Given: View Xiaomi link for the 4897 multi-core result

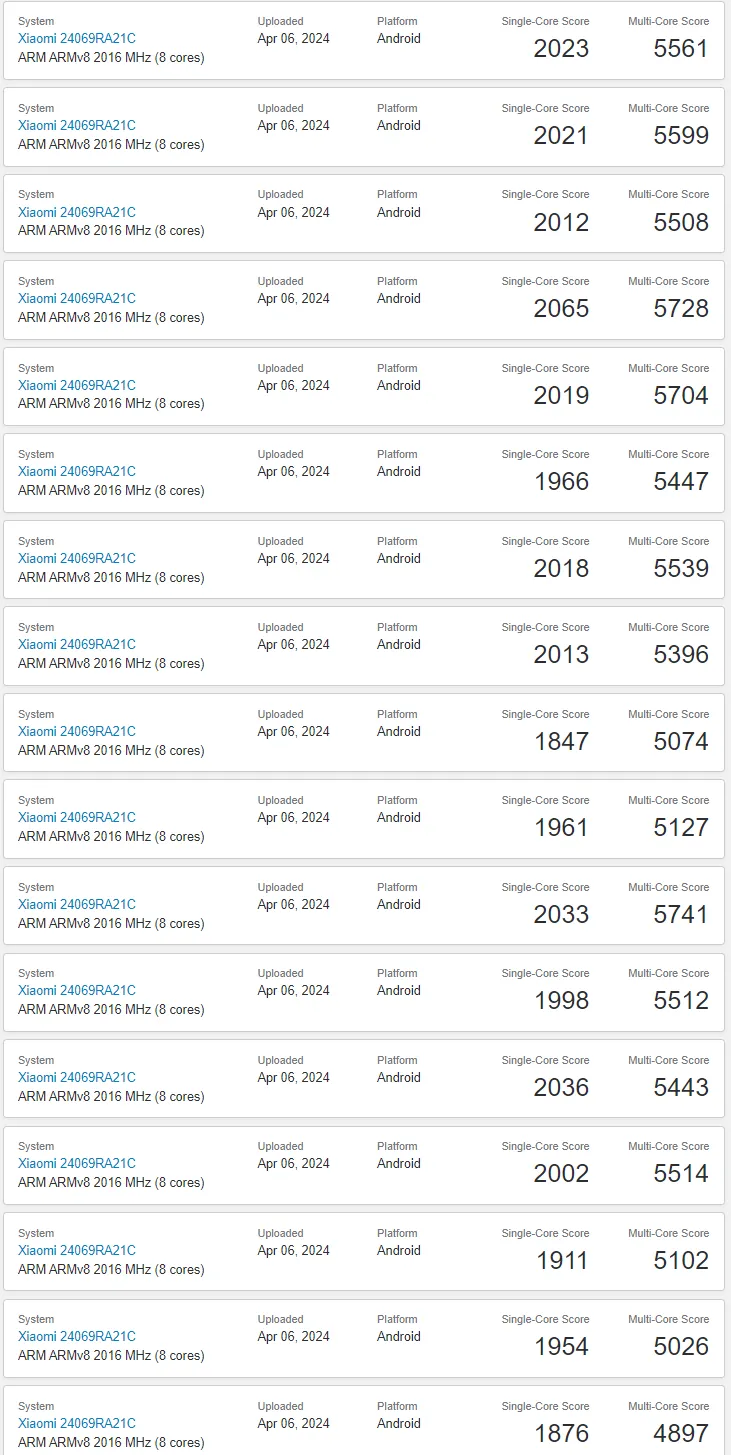Looking at the screenshot, I should point(77,1423).
